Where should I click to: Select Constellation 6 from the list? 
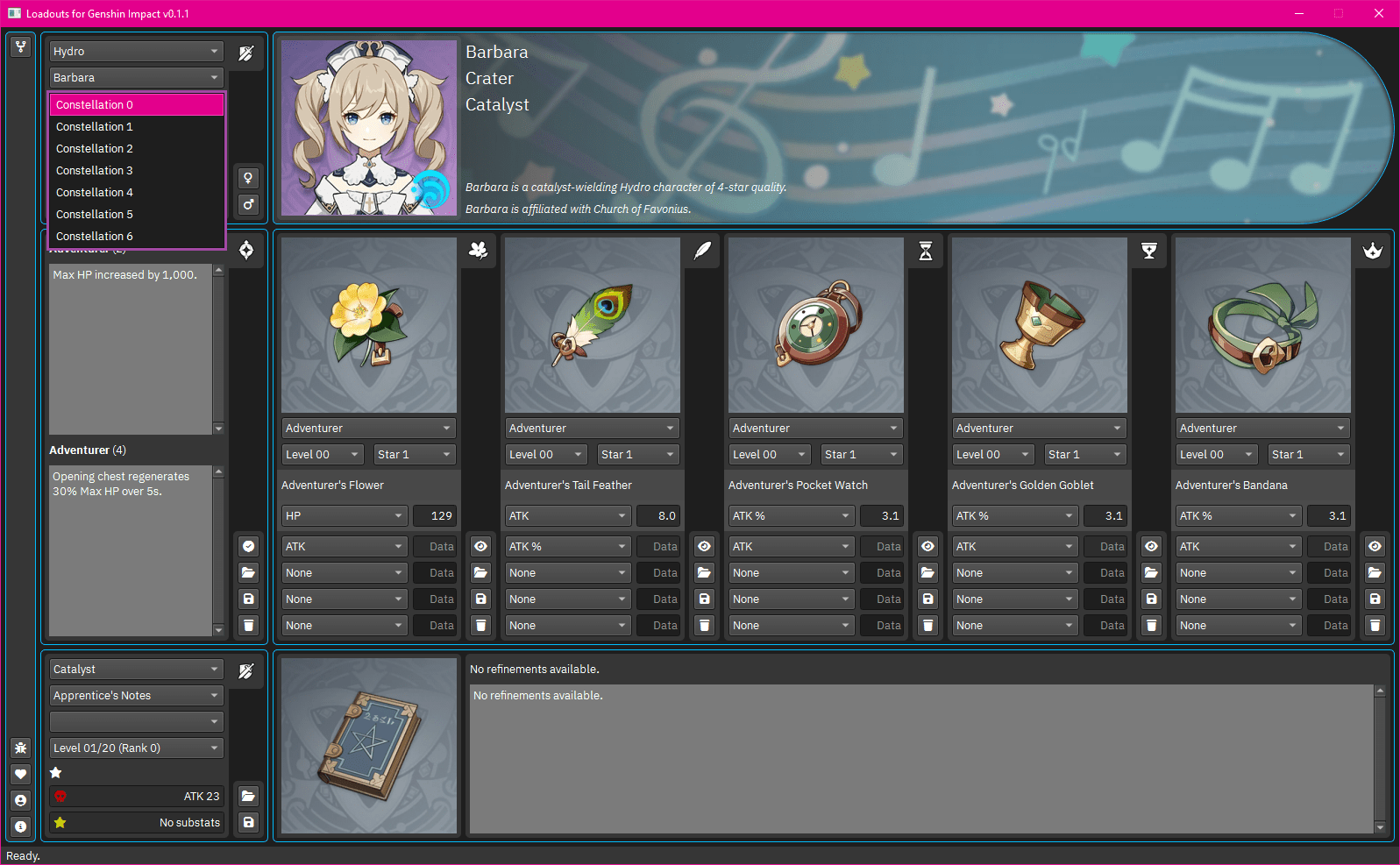pyautogui.click(x=137, y=237)
